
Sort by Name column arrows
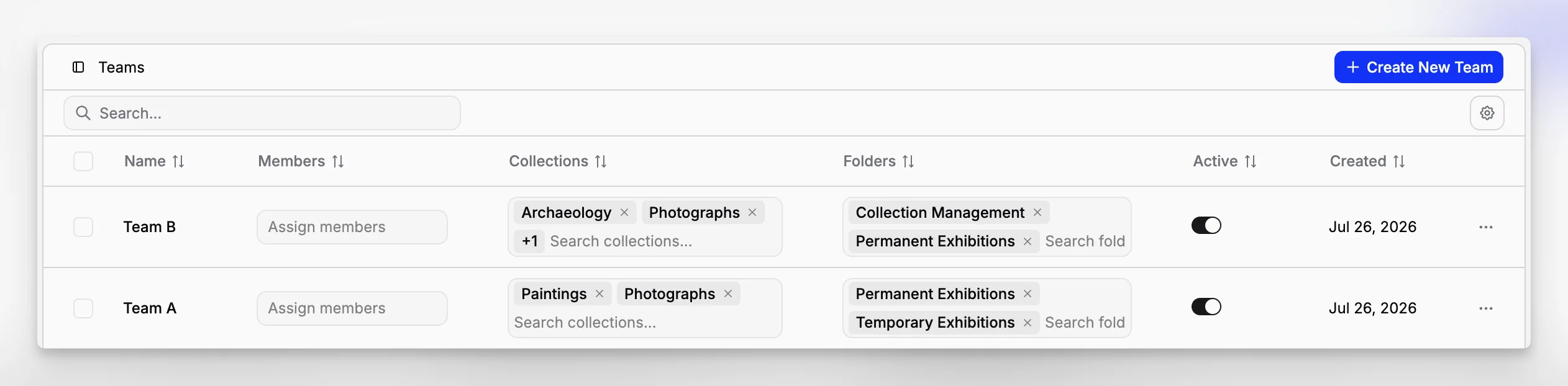(178, 161)
